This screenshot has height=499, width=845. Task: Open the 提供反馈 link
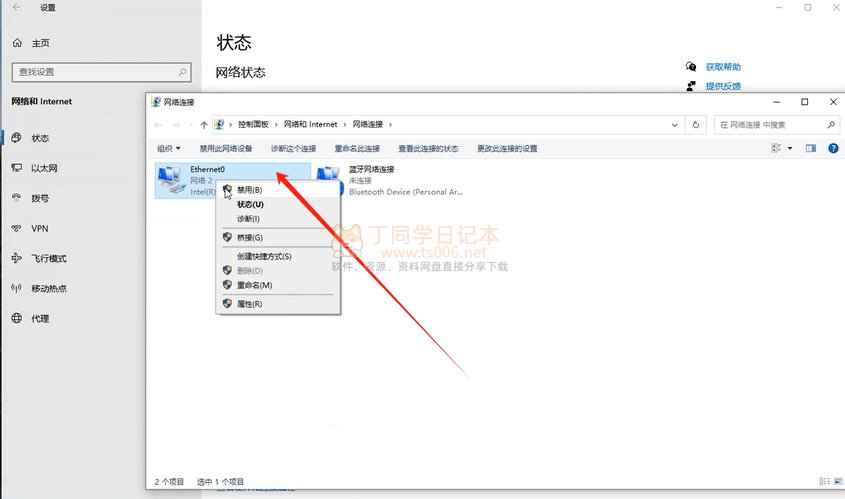click(x=723, y=86)
